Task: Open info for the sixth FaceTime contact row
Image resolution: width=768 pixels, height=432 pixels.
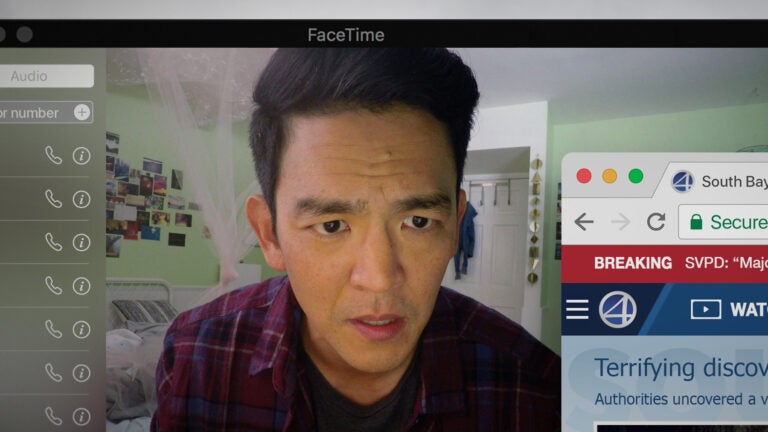Action: (81, 373)
